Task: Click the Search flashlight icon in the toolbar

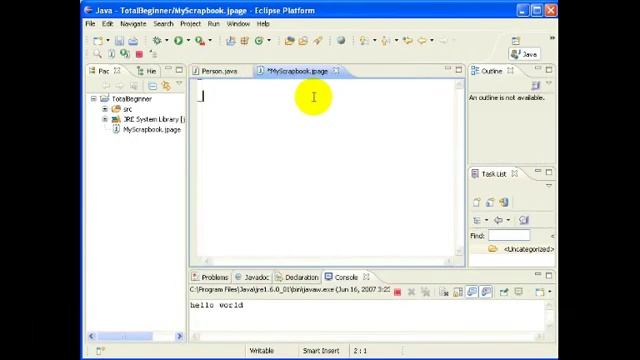Action: click(318, 40)
